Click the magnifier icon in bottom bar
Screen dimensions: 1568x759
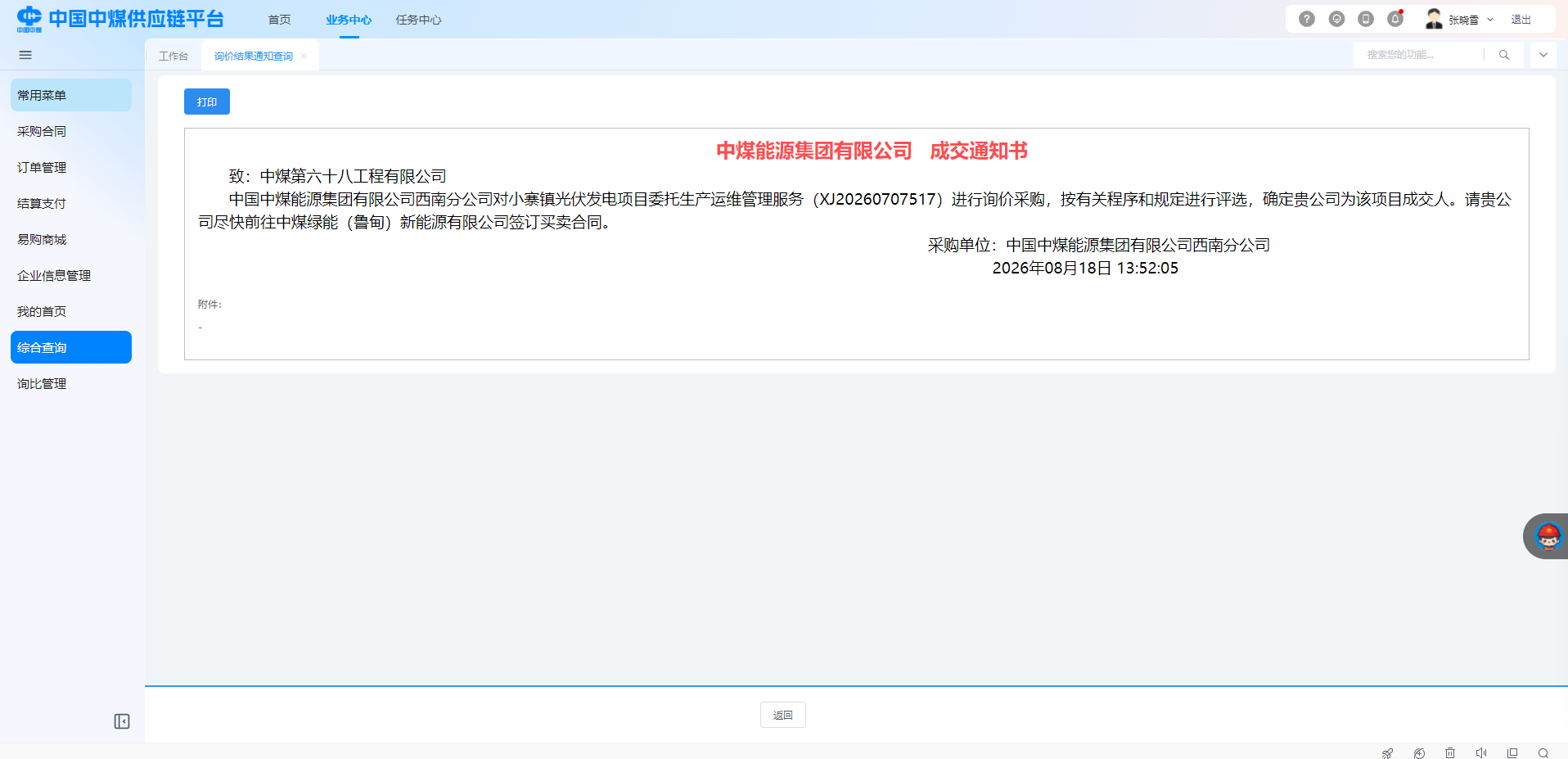[x=1543, y=753]
